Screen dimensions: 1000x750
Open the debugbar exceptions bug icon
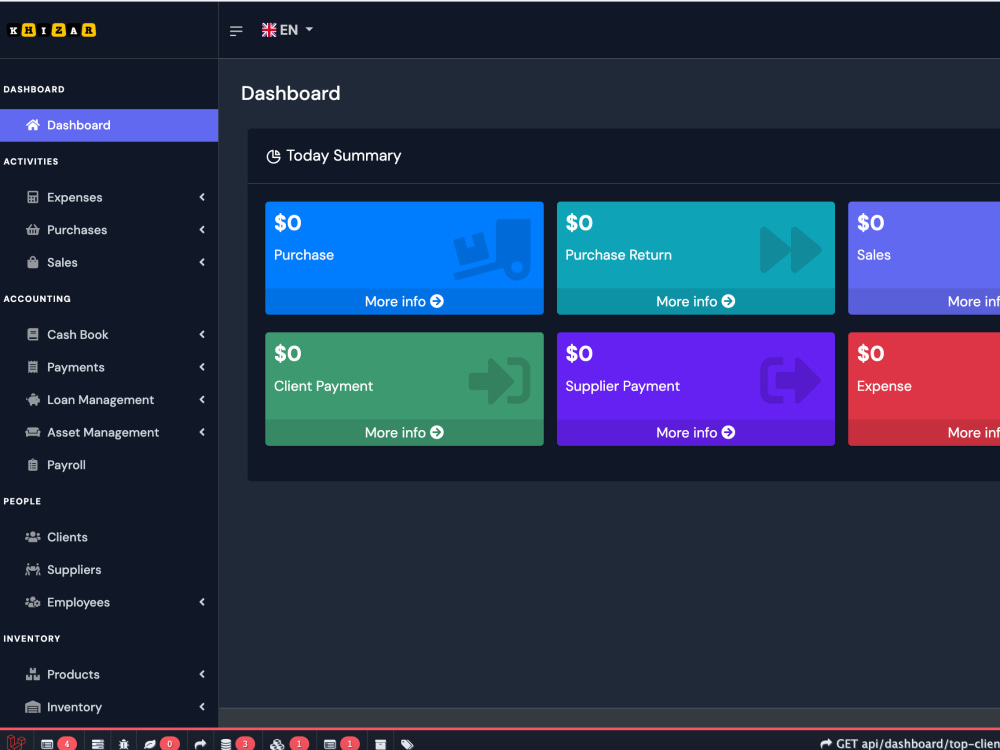click(124, 744)
